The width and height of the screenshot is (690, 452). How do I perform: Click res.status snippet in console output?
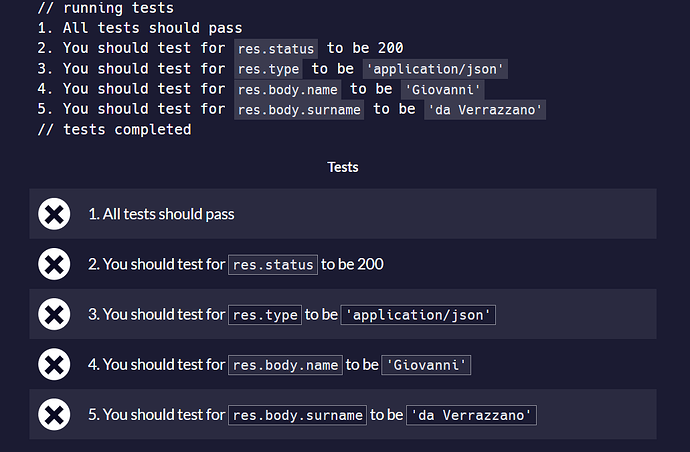pos(276,48)
